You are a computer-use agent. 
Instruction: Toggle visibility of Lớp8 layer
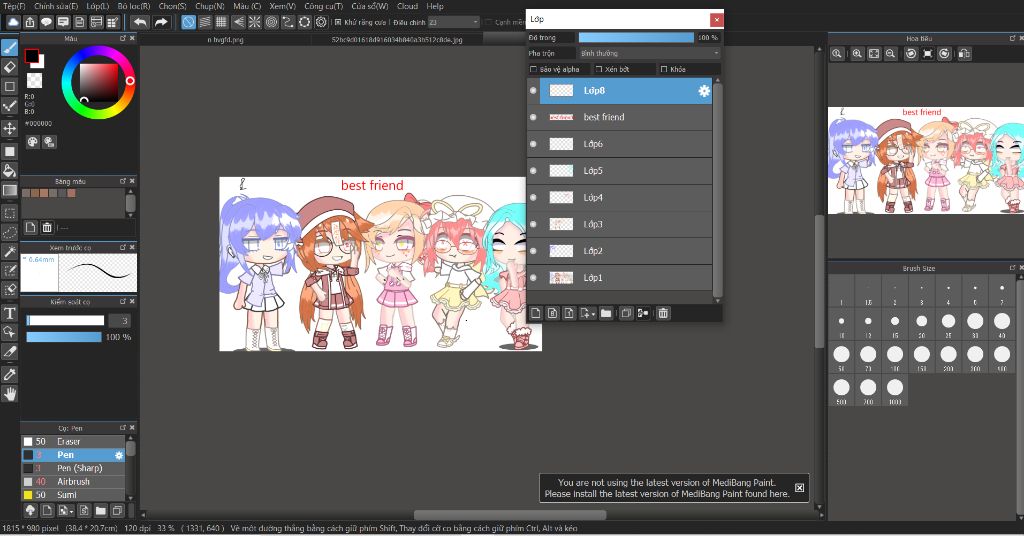point(533,91)
